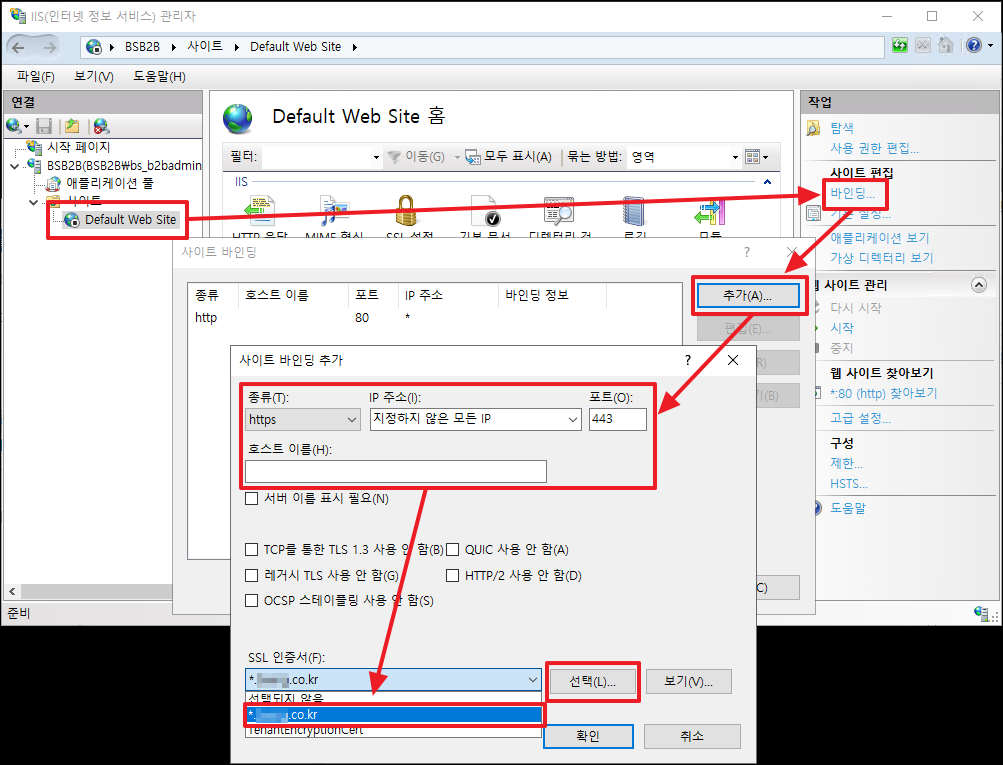The image size is (1003, 765).
Task: Click the 추가(A)... button in Site Bindings
Action: tap(748, 296)
